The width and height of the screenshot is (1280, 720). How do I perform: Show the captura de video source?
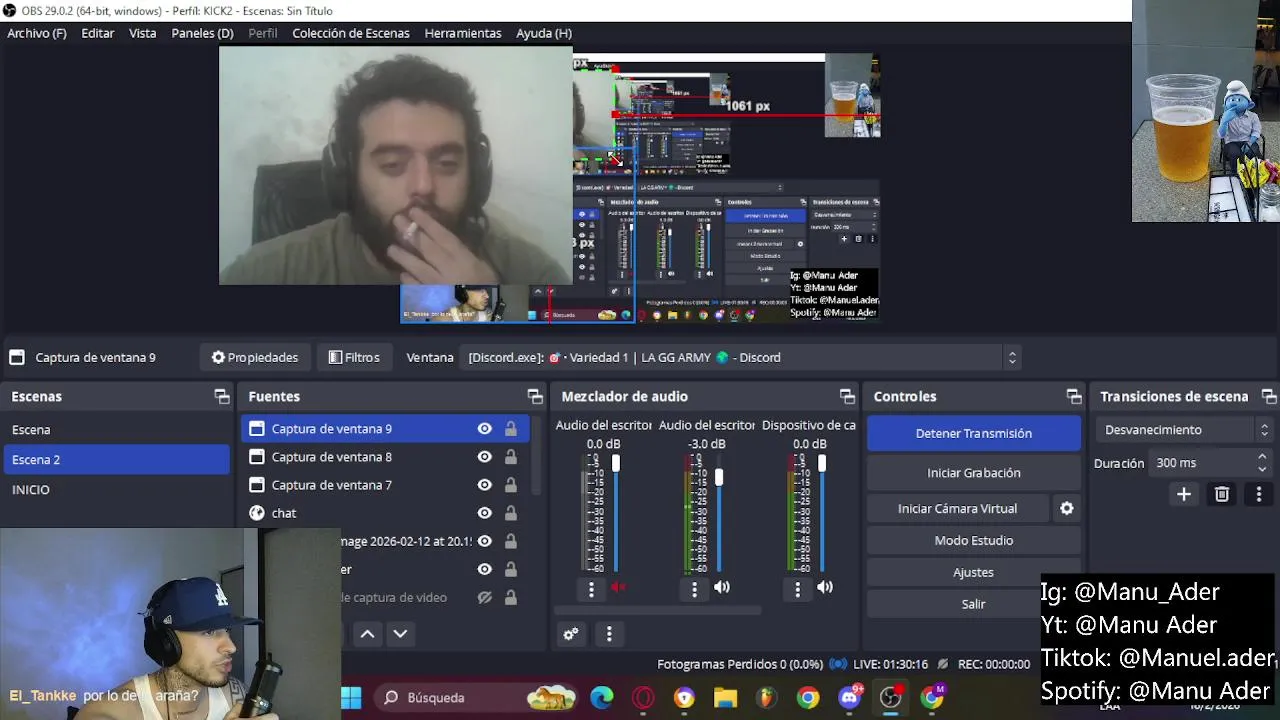[x=485, y=597]
